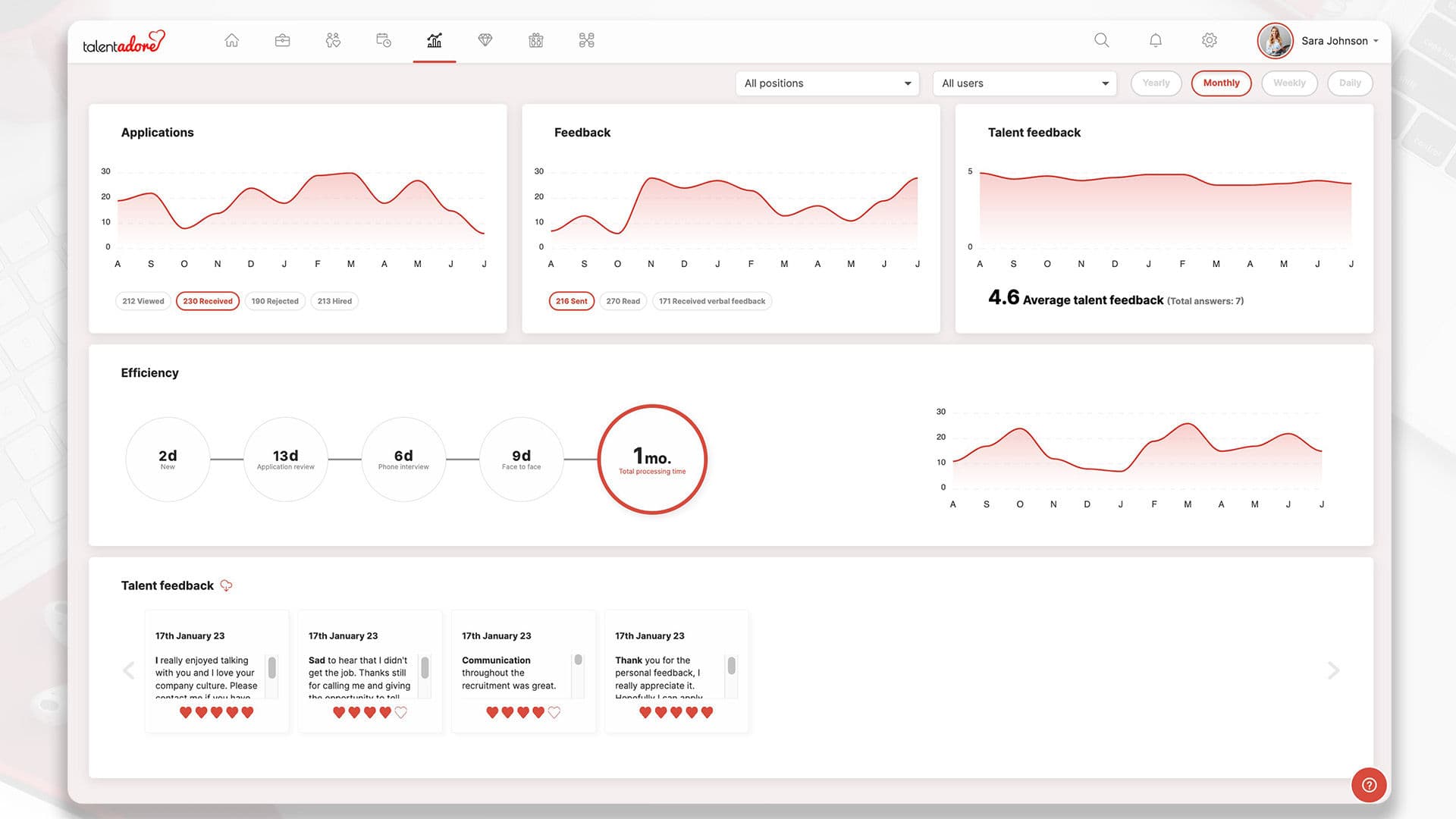The height and width of the screenshot is (819, 1456).
Task: Click Sara Johnson's profile avatar
Action: coord(1276,41)
